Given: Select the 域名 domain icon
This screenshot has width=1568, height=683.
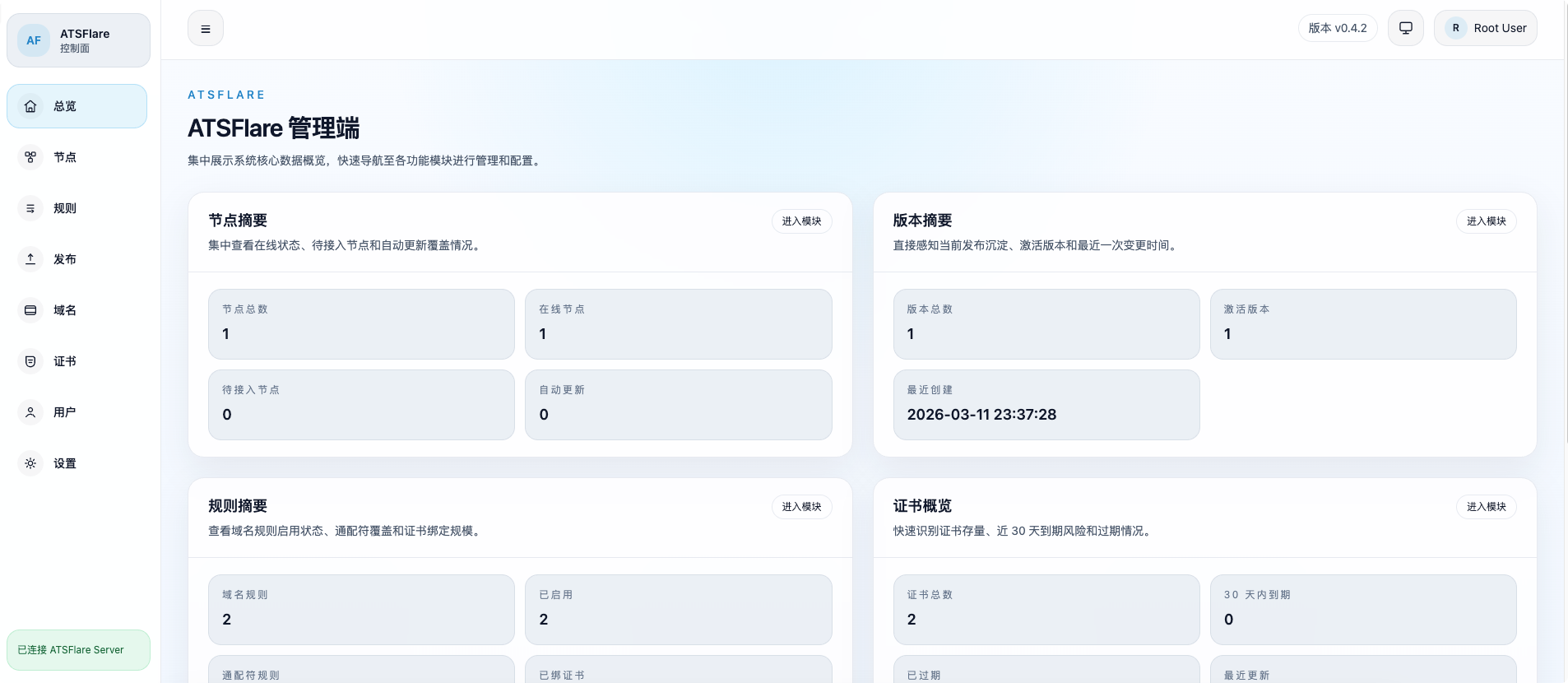Looking at the screenshot, I should coord(30,310).
